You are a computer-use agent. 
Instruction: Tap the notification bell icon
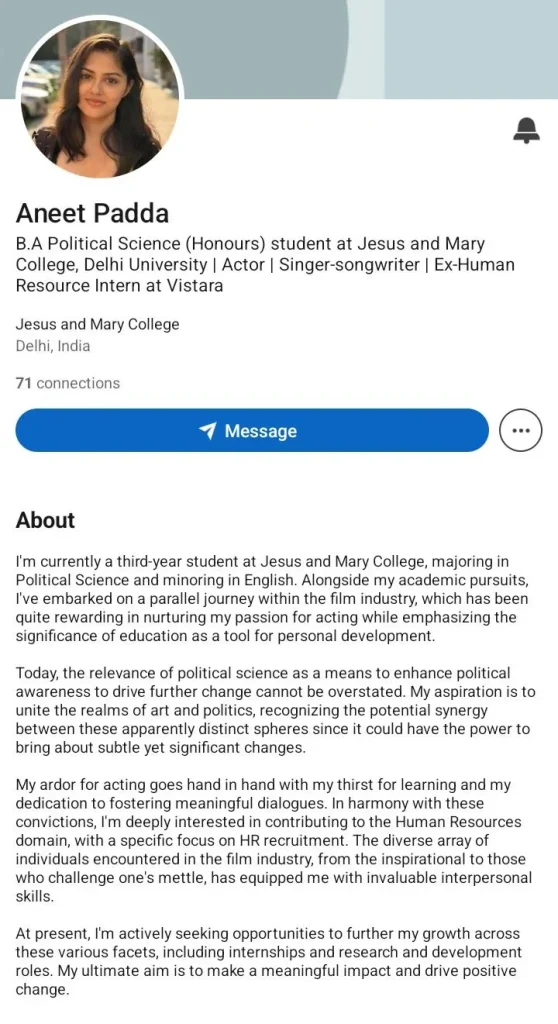pyautogui.click(x=526, y=131)
